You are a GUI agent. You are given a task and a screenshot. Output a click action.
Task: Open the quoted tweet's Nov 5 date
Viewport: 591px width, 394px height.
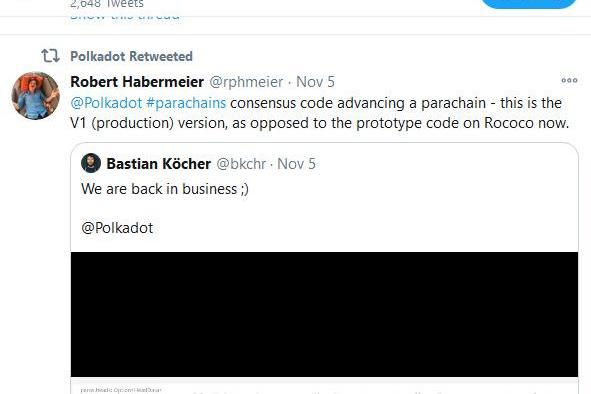coord(296,164)
